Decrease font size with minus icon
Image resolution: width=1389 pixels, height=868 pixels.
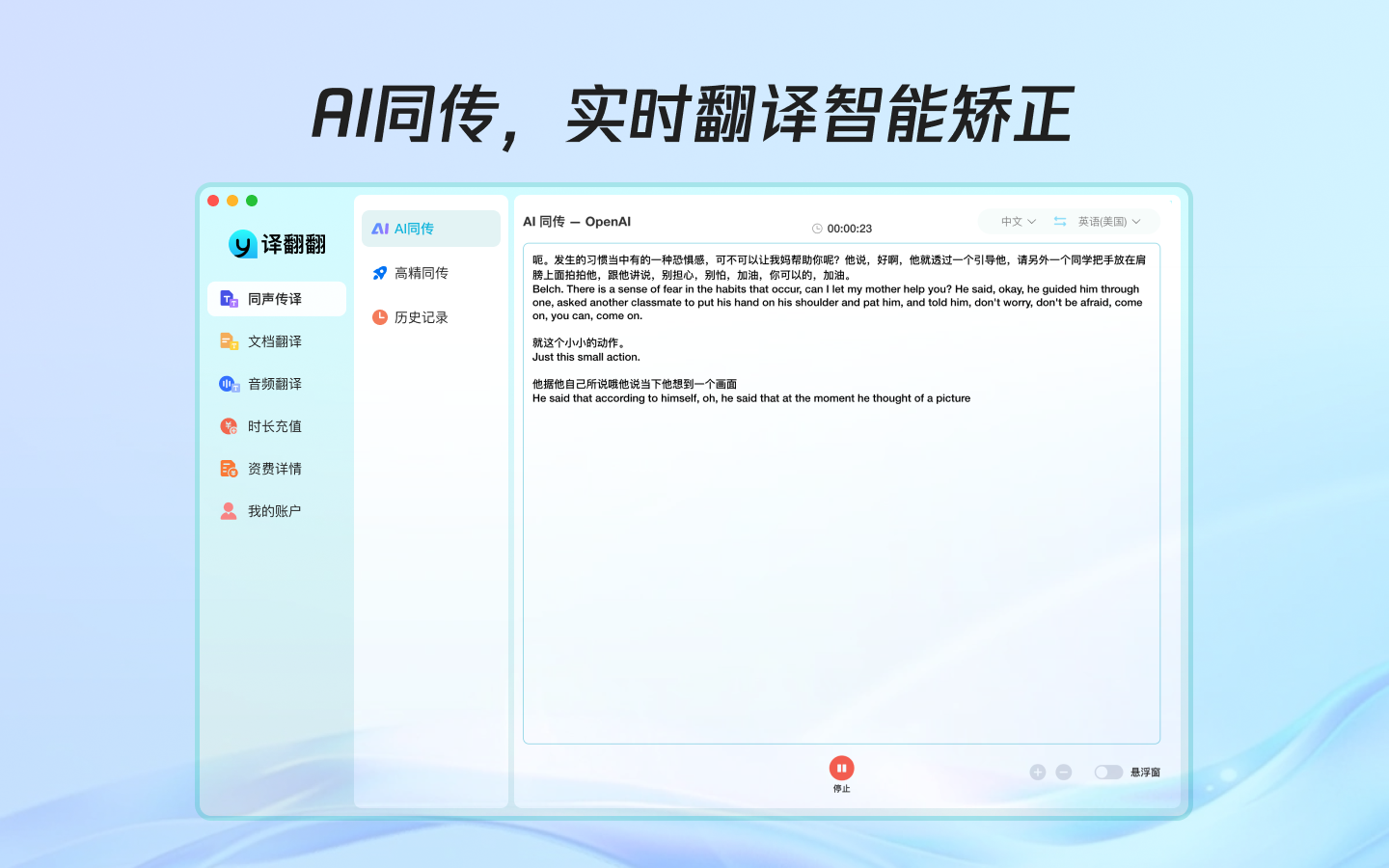pyautogui.click(x=1063, y=772)
